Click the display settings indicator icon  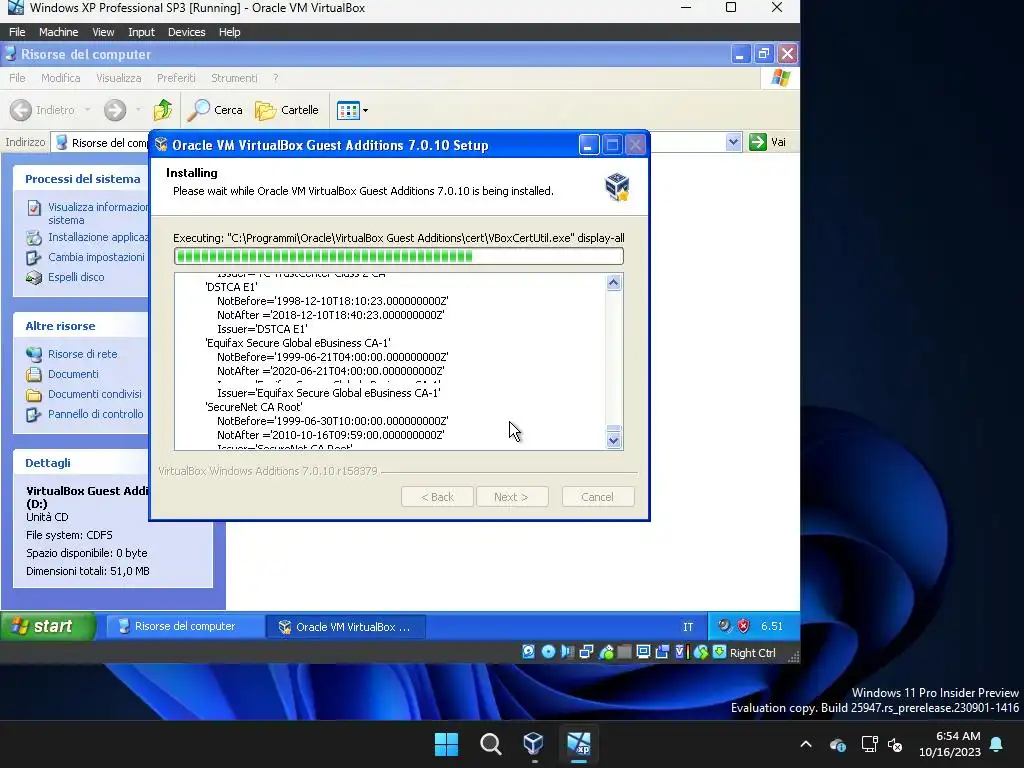(643, 652)
